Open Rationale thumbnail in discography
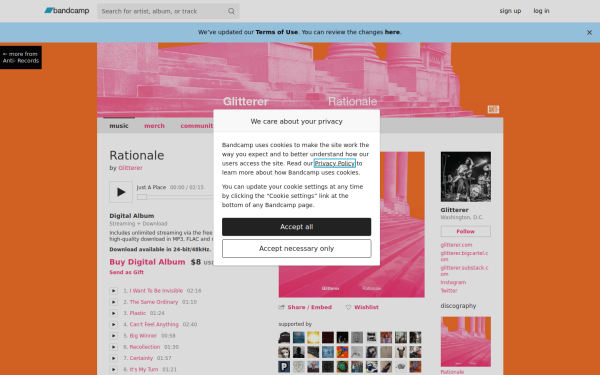The height and width of the screenshot is (375, 600). [466, 342]
